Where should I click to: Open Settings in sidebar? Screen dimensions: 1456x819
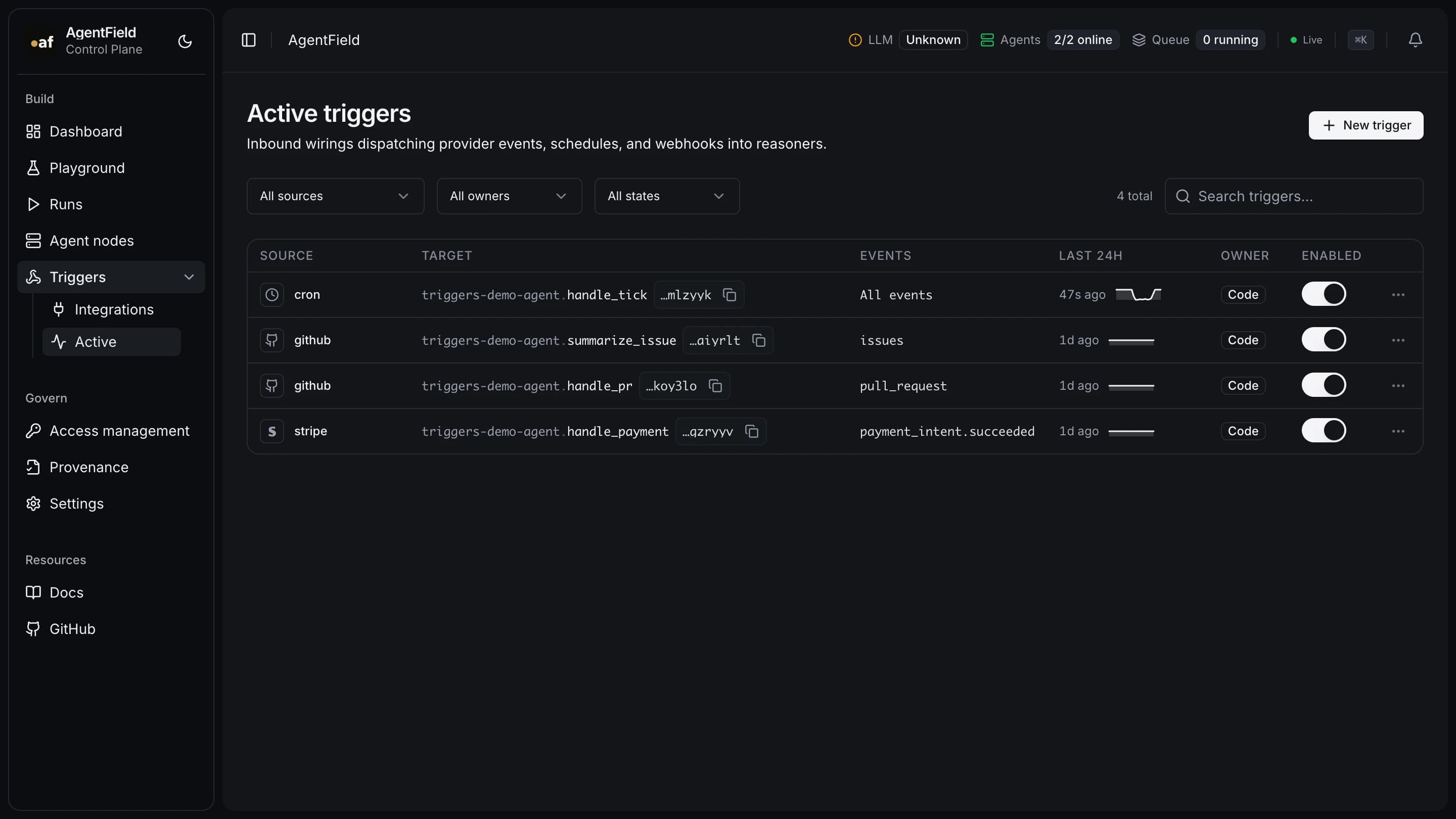point(111,504)
